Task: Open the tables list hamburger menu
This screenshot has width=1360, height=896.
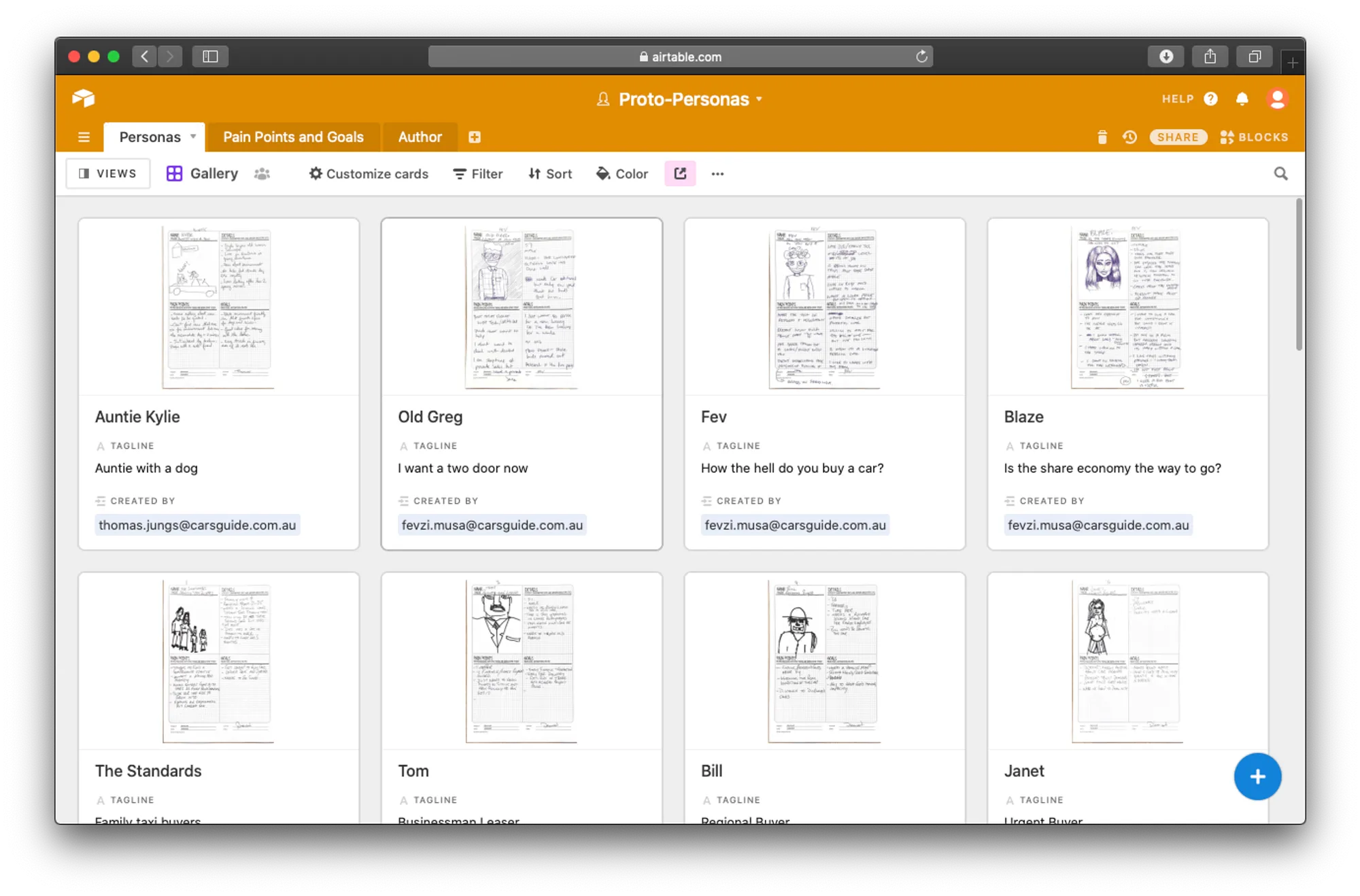Action: coord(84,137)
